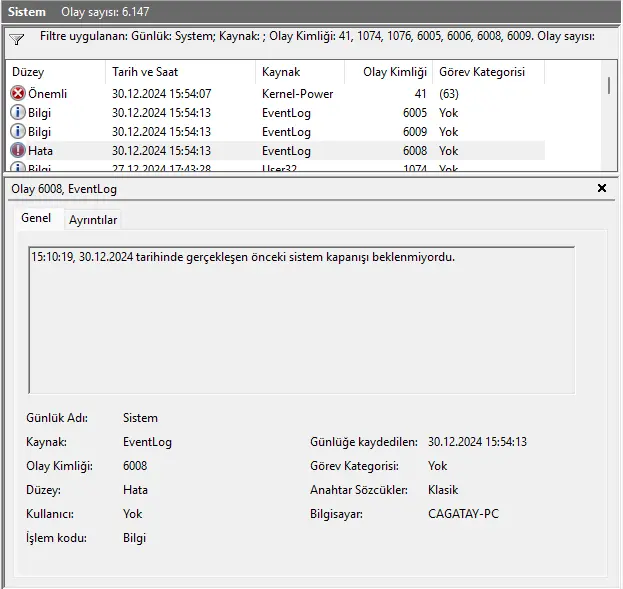
Task: Click the Olay 6008, EventLog pane title
Action: [x=64, y=189]
